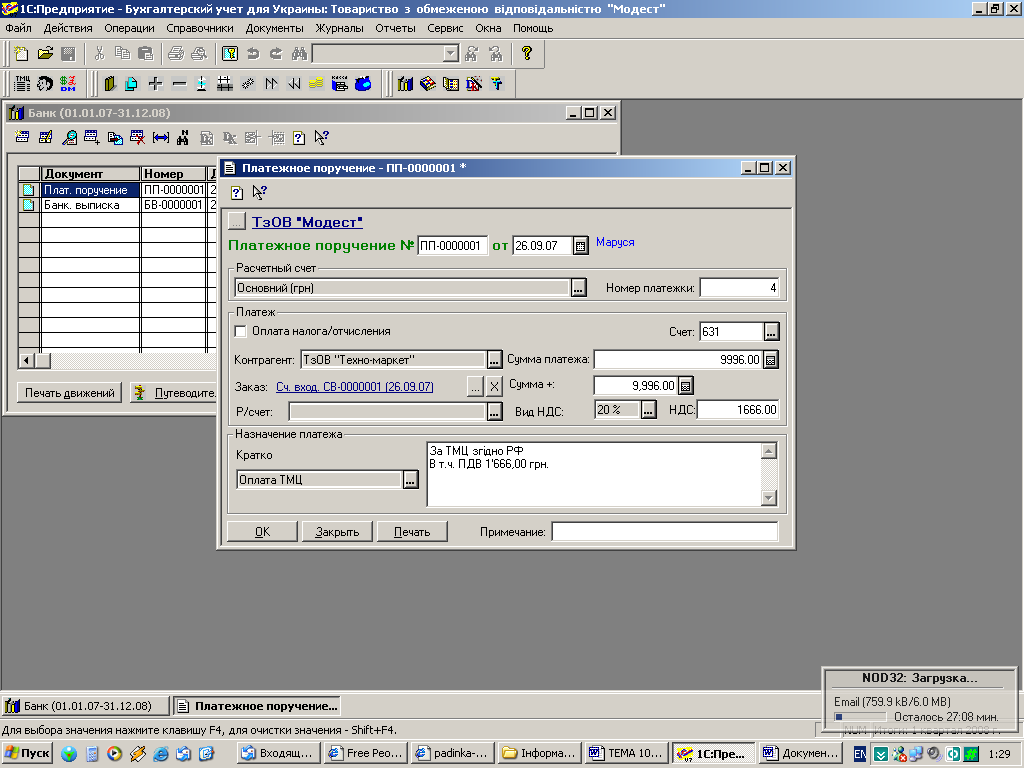The height and width of the screenshot is (768, 1024).
Task: Click the Пуск start button
Action: tap(27, 753)
